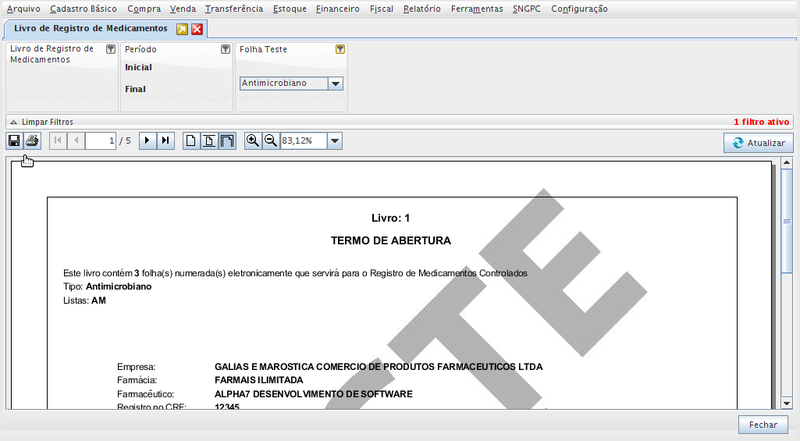The image size is (800, 441).
Task: Collapse the Limpar Filtros section
Action: pos(13,121)
